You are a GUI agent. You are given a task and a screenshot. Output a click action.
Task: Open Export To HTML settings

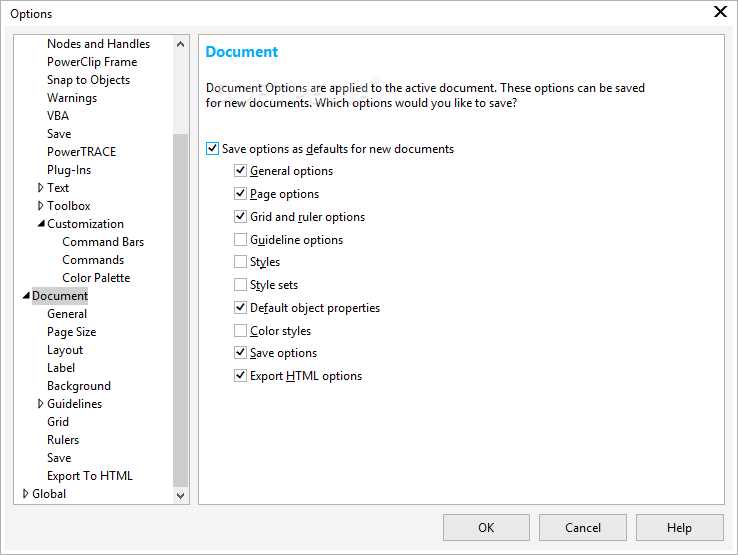[x=90, y=475]
